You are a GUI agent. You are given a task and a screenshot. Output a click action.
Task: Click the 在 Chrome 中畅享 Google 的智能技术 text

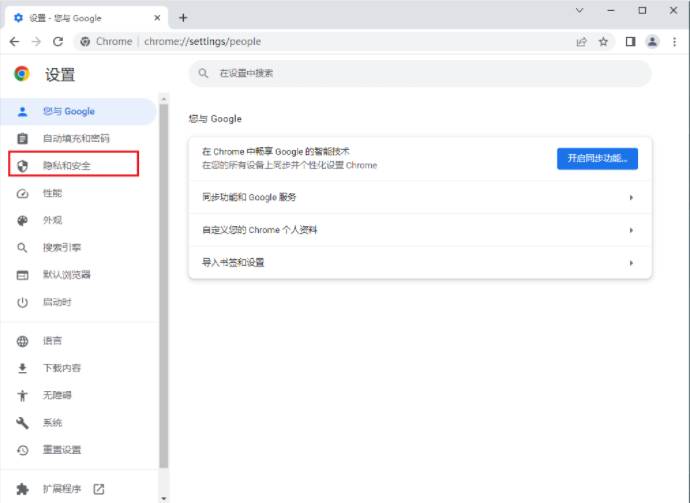pyautogui.click(x=275, y=152)
